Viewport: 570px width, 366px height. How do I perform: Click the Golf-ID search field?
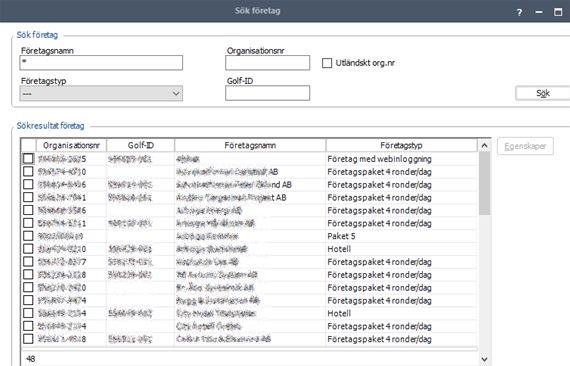(x=268, y=93)
